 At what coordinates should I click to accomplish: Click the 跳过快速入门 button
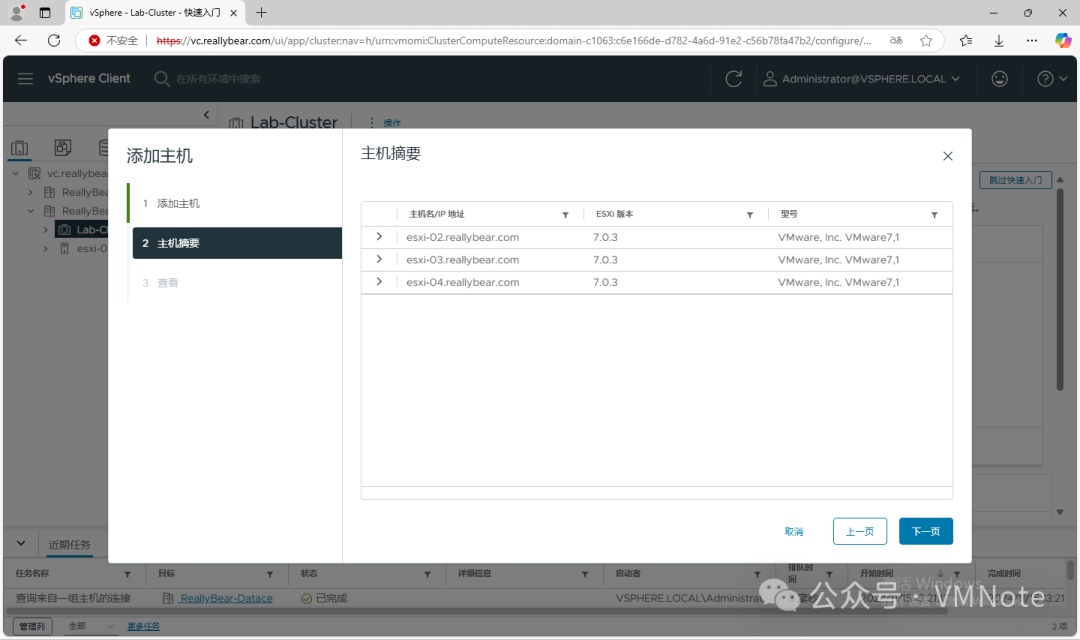pos(1015,180)
